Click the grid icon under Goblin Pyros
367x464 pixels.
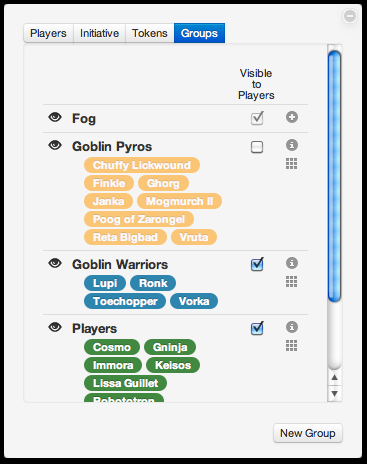[x=291, y=163]
